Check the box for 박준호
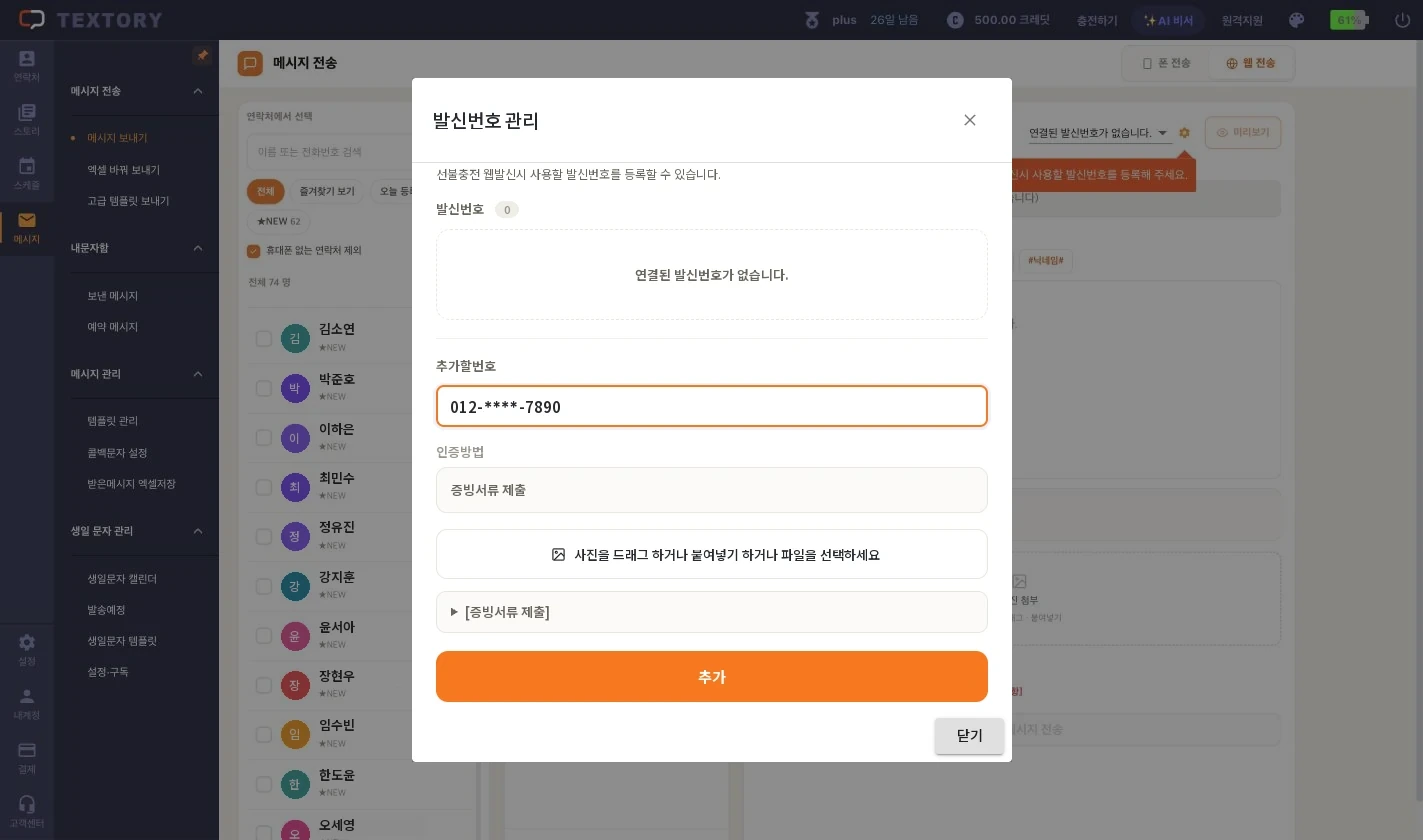 click(x=264, y=388)
